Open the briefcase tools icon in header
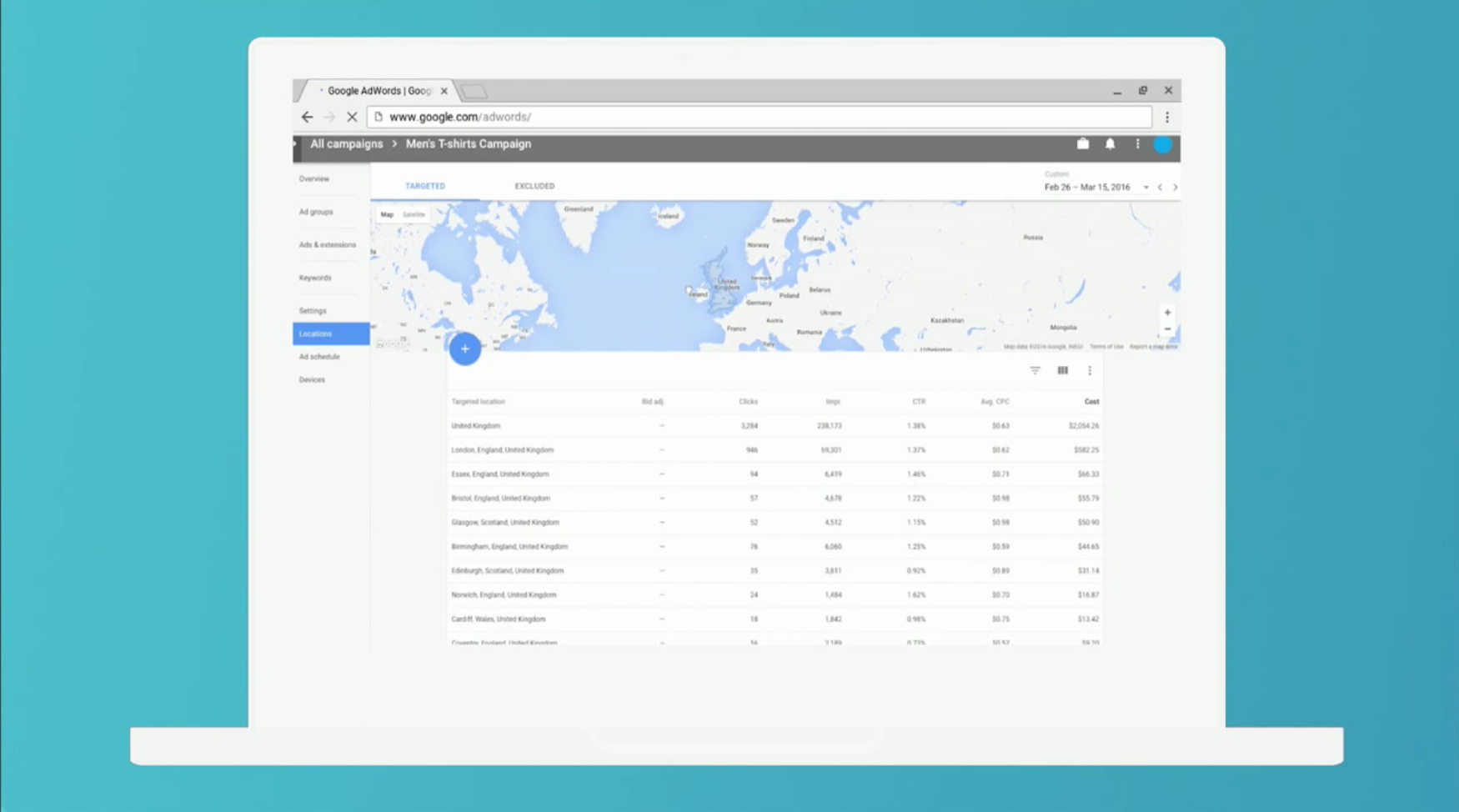 [x=1082, y=143]
